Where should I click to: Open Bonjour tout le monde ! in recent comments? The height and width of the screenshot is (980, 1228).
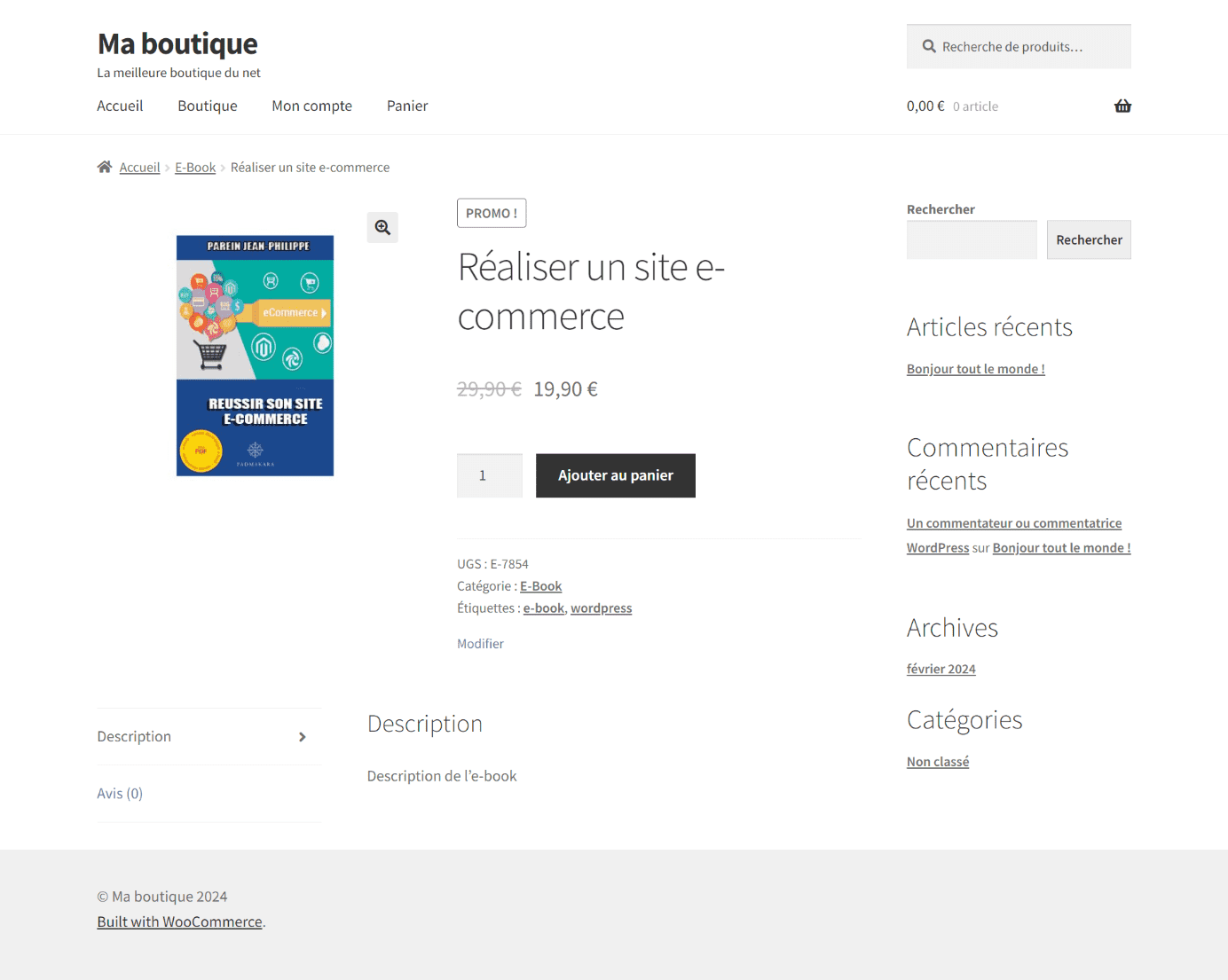tap(1061, 548)
